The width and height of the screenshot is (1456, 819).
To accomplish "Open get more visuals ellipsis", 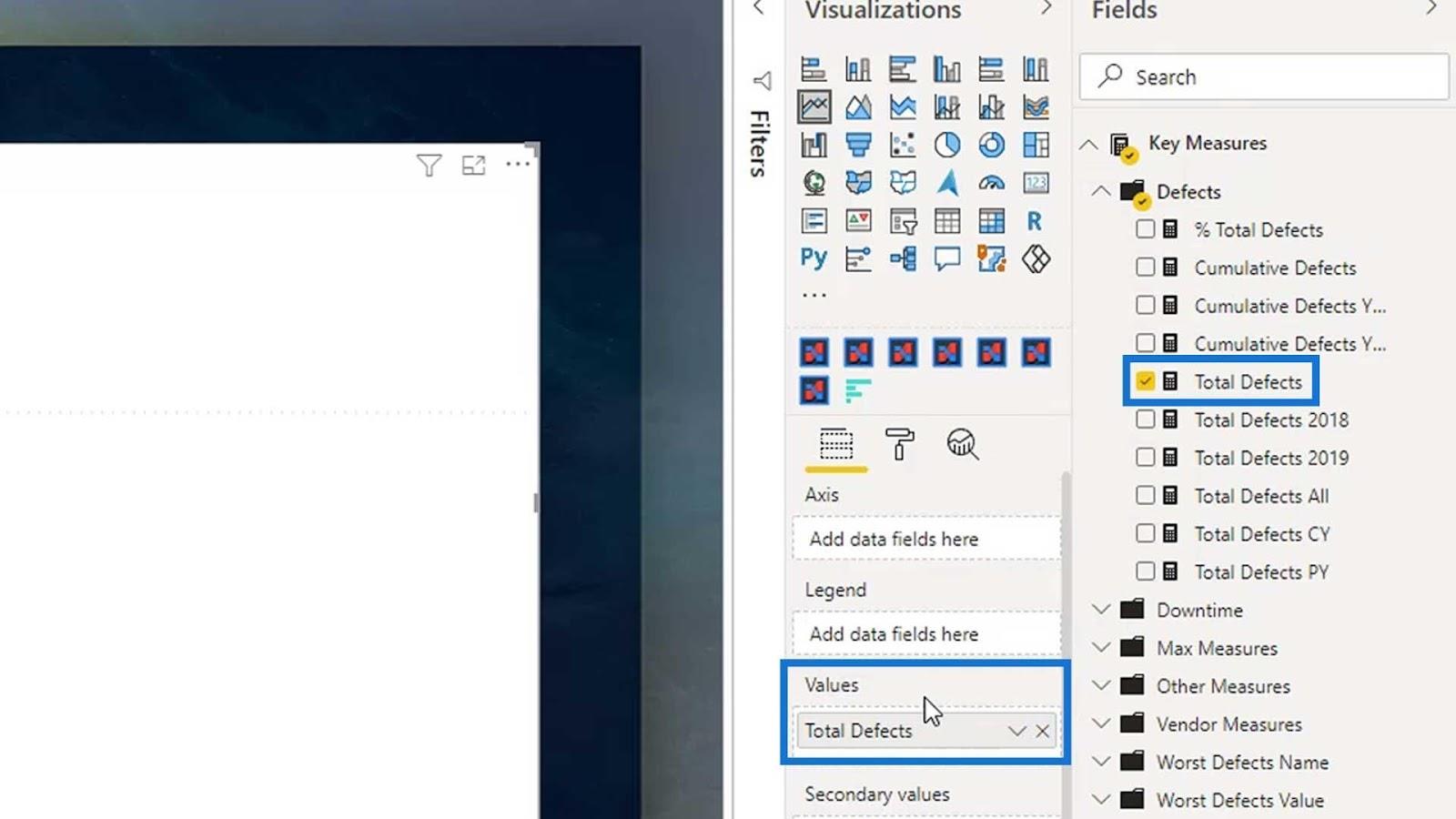I will (814, 295).
